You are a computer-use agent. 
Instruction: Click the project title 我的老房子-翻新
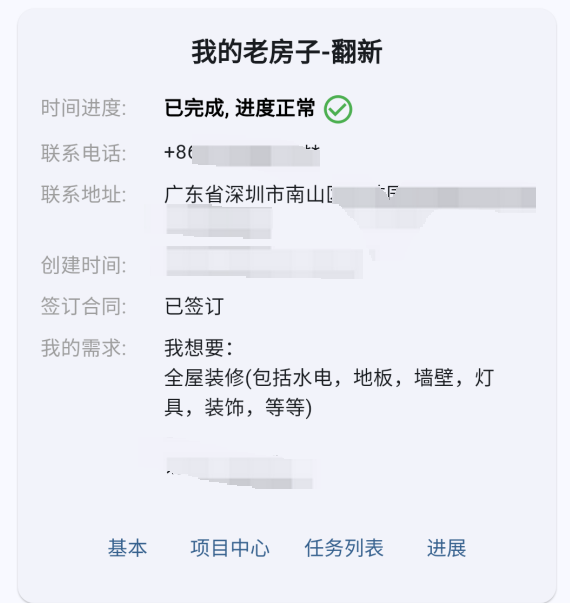tap(287, 52)
